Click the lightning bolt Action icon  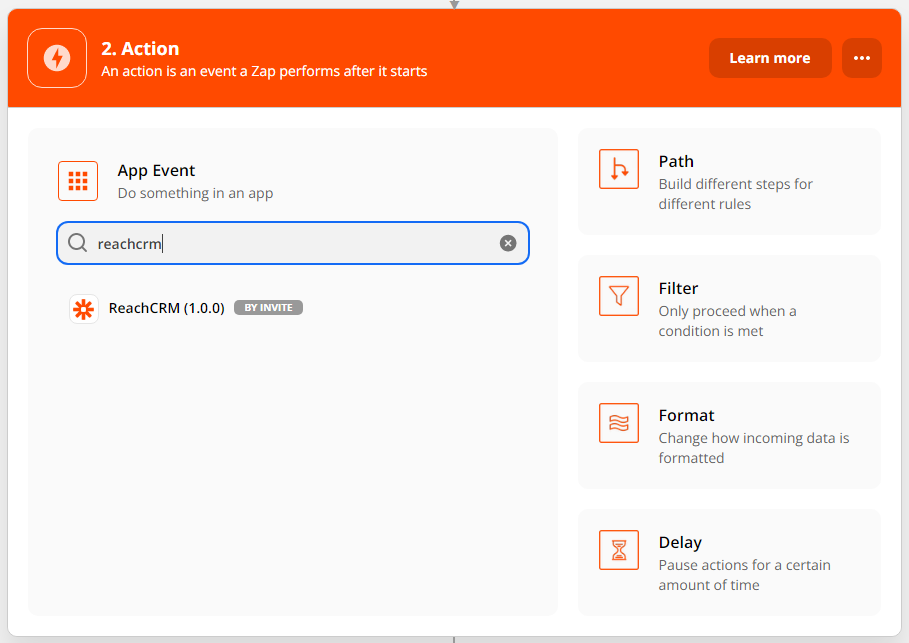click(57, 58)
